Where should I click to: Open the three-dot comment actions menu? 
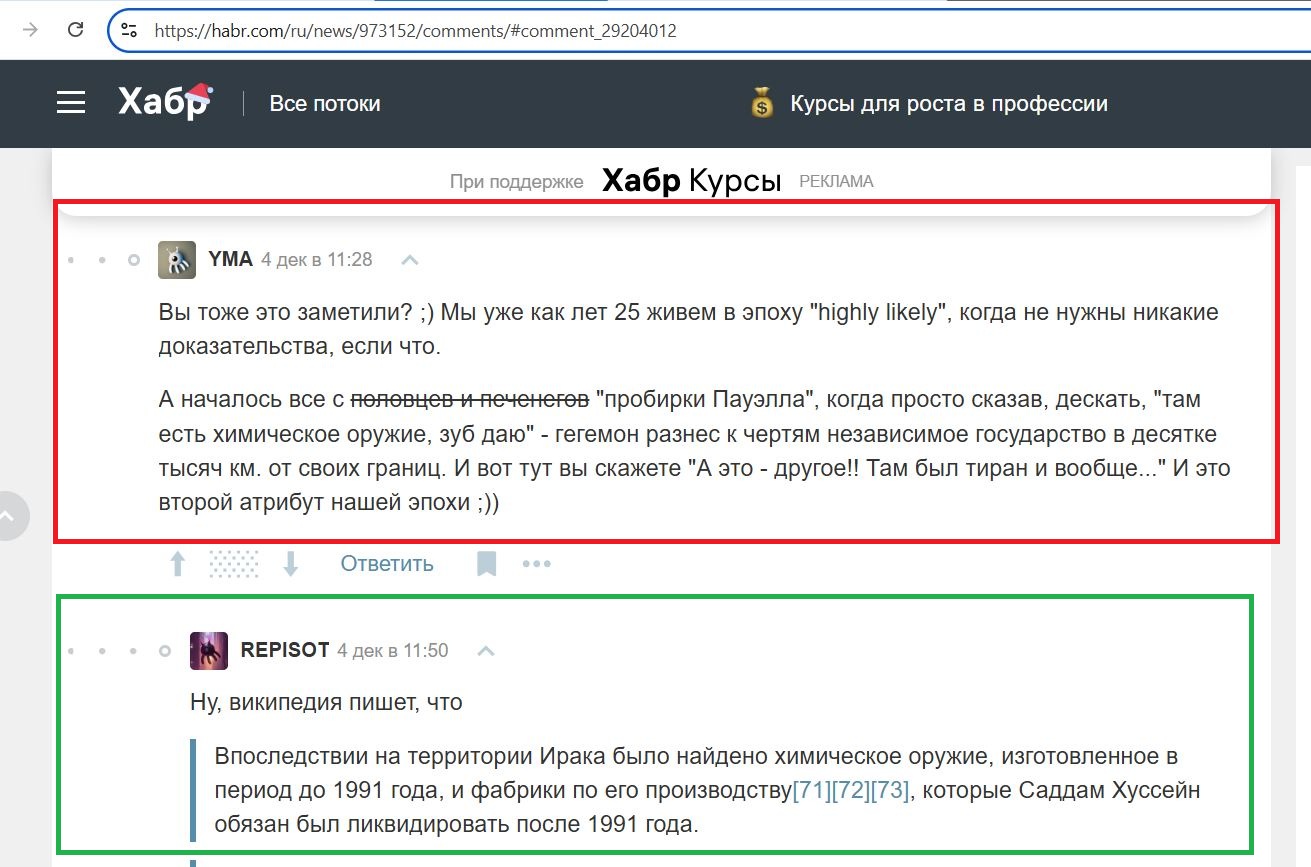[537, 563]
